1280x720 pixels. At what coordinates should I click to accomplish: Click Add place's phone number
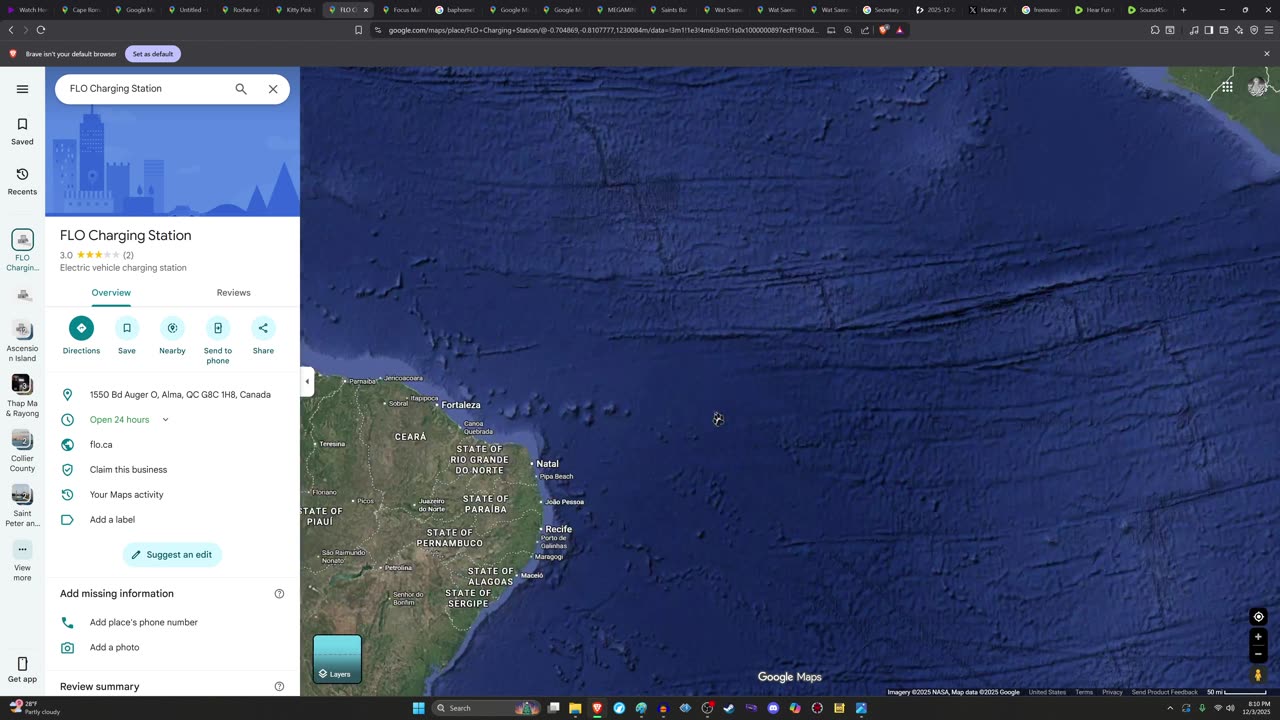pos(172,622)
